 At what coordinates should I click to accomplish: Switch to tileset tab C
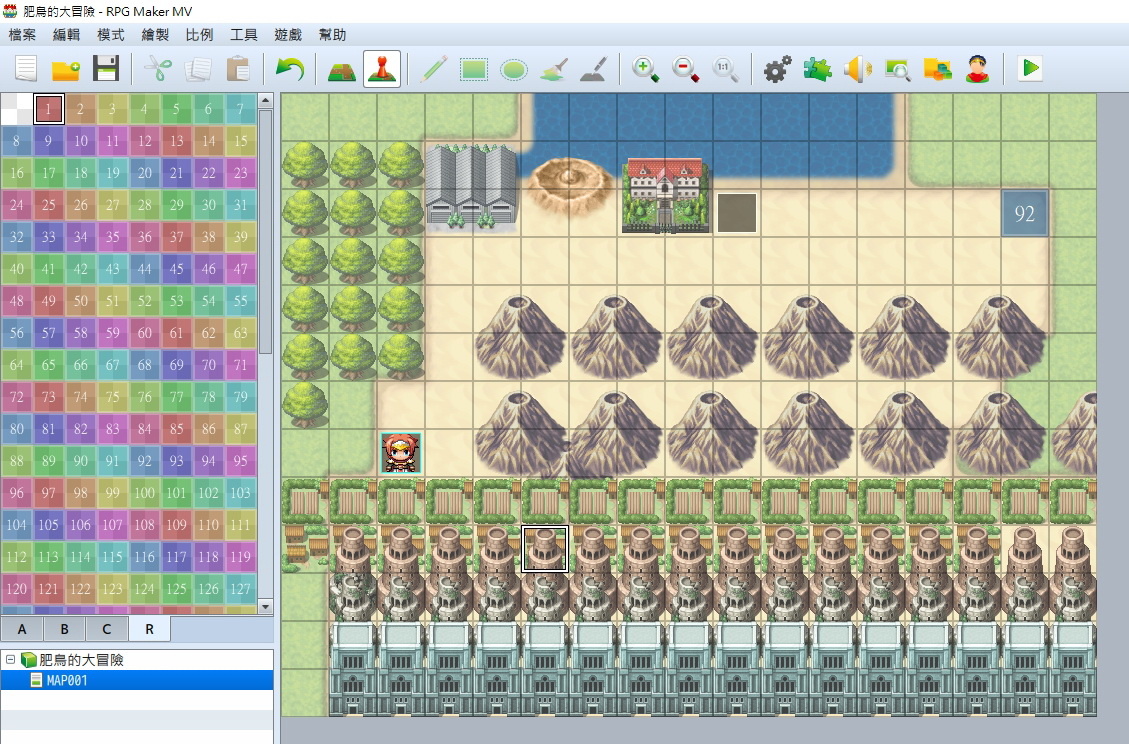(x=107, y=629)
